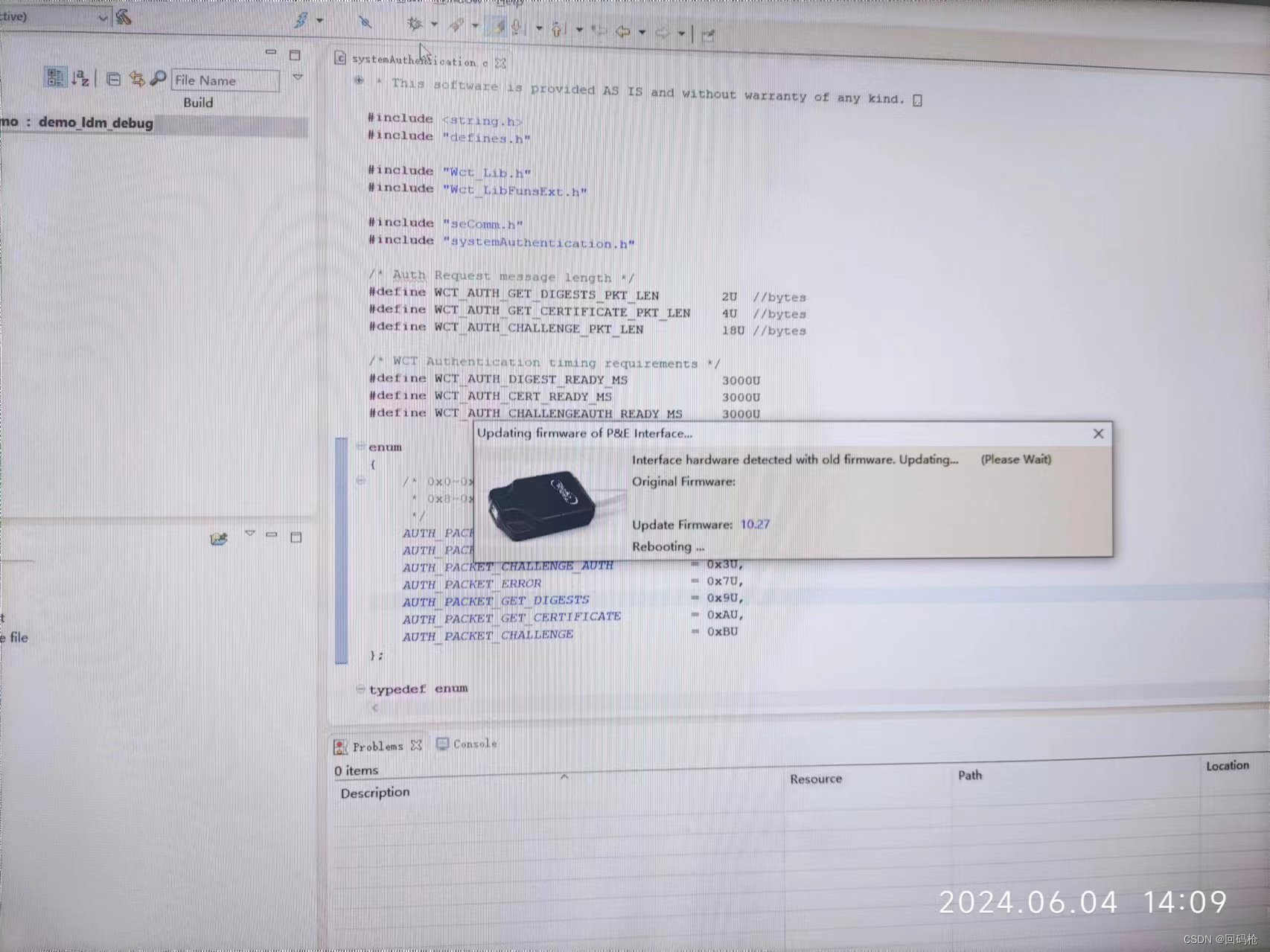Toggle Link with Editor in Project Explorer
1270x952 pixels.
[x=138, y=79]
